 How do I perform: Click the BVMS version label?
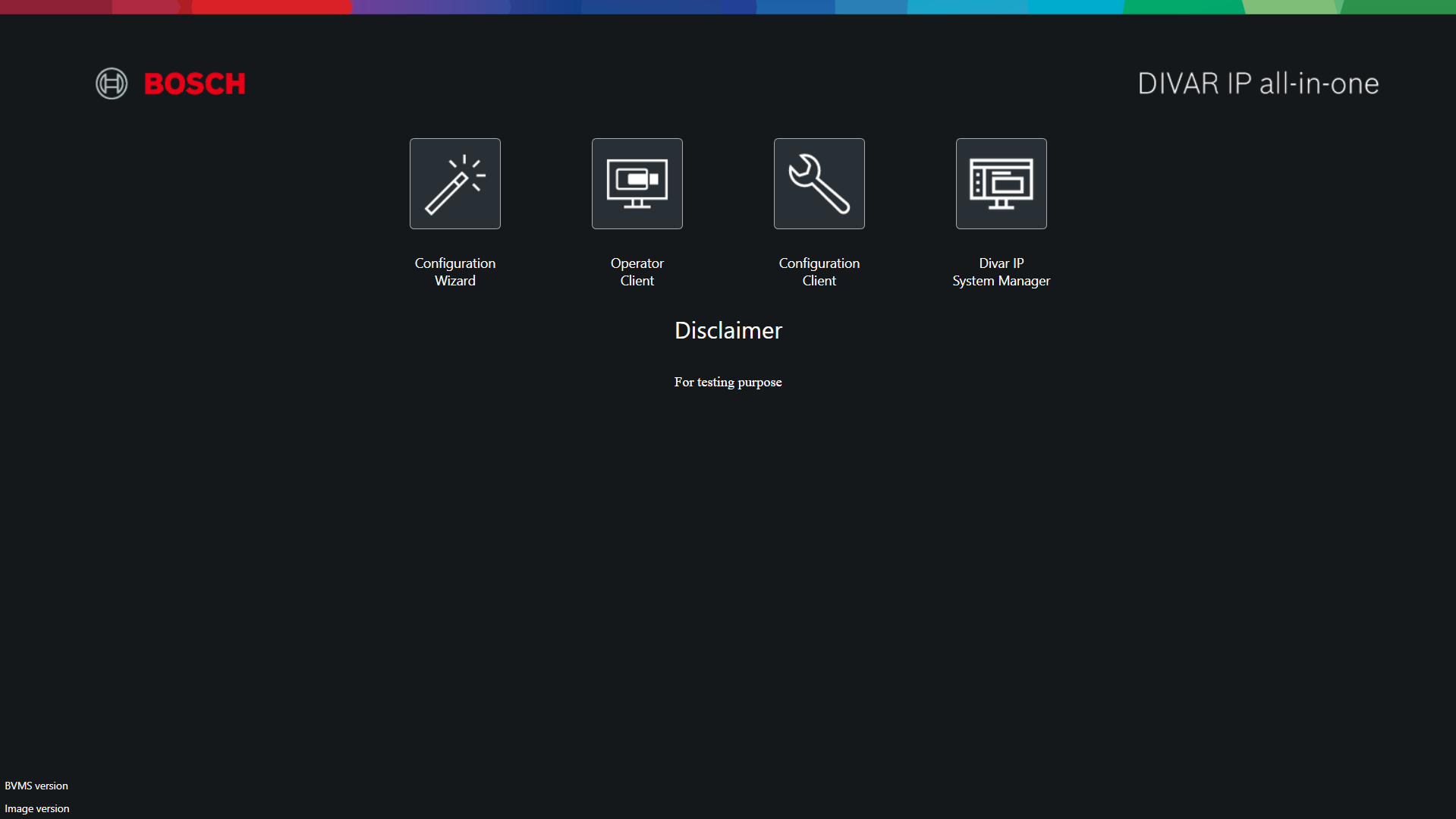[36, 786]
